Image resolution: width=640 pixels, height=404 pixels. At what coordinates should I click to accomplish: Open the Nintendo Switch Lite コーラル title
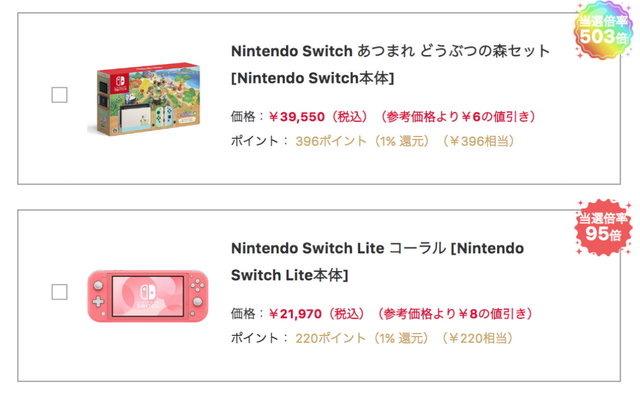coord(375,248)
